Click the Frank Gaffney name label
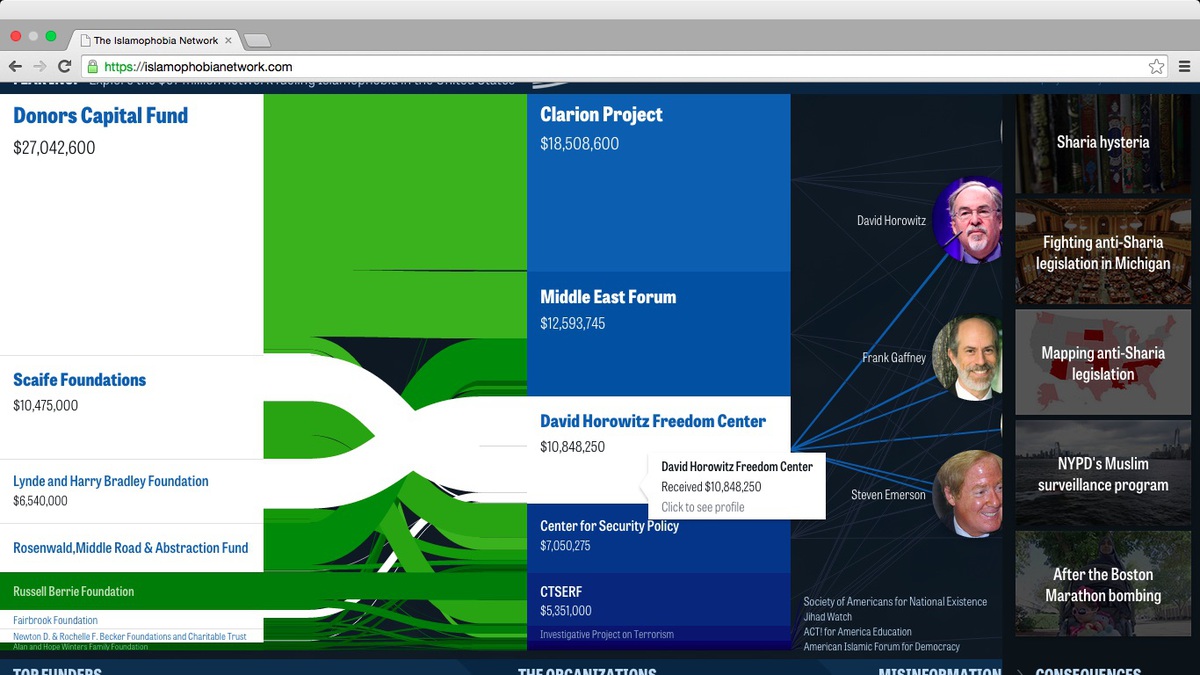Screen dimensions: 1200x675 [894, 357]
